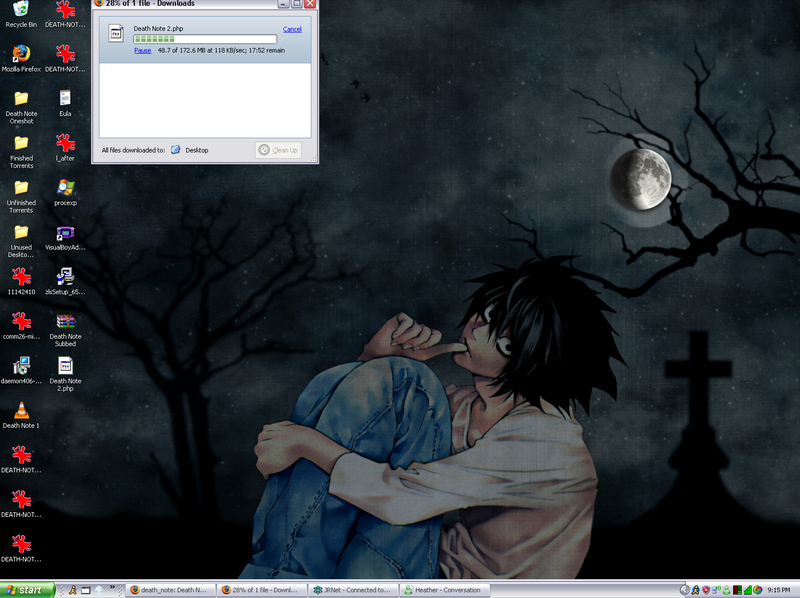Click the green user messenger tray icon
800x598 pixels.
click(x=726, y=590)
